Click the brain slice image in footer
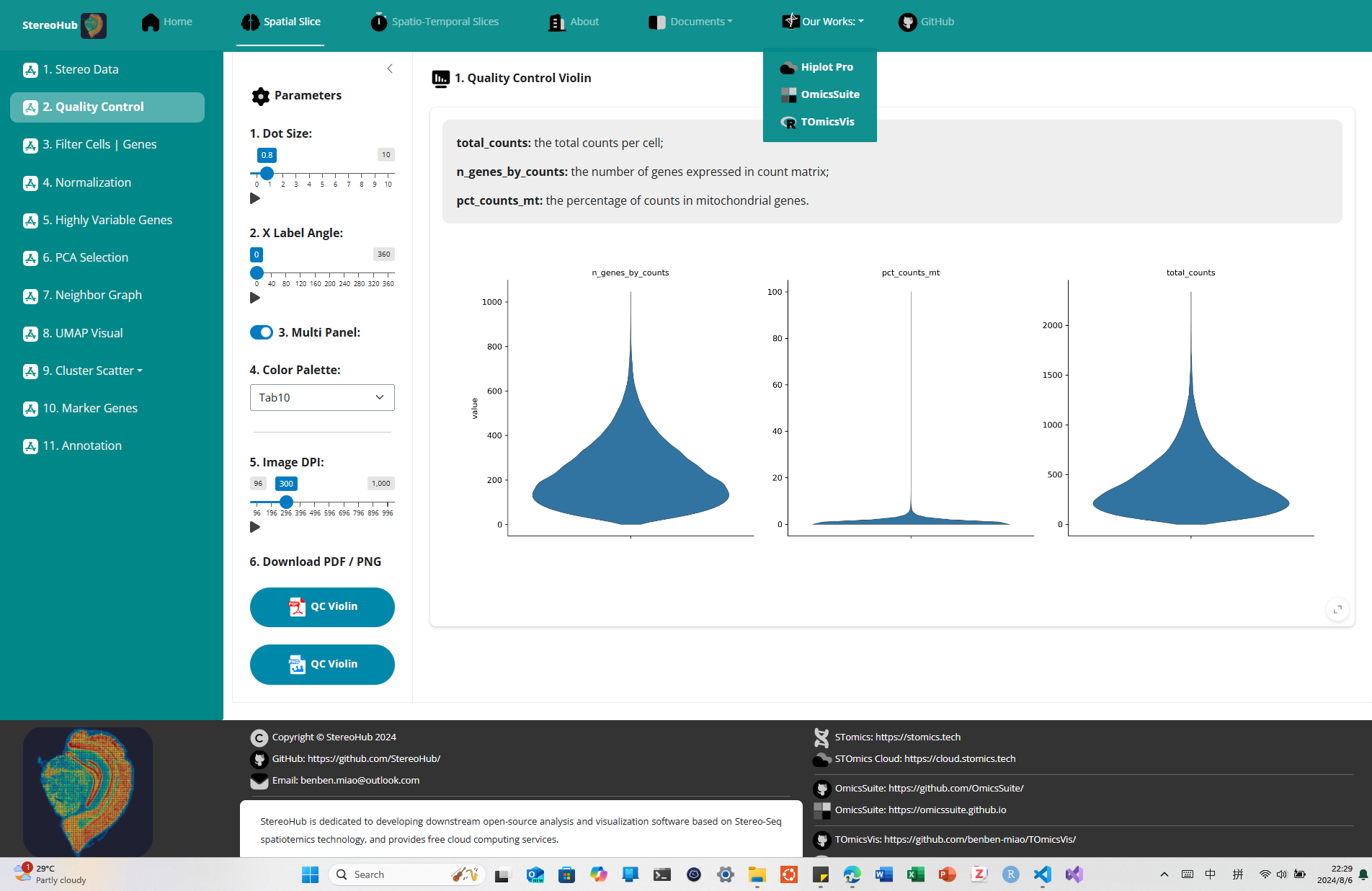 [x=88, y=792]
